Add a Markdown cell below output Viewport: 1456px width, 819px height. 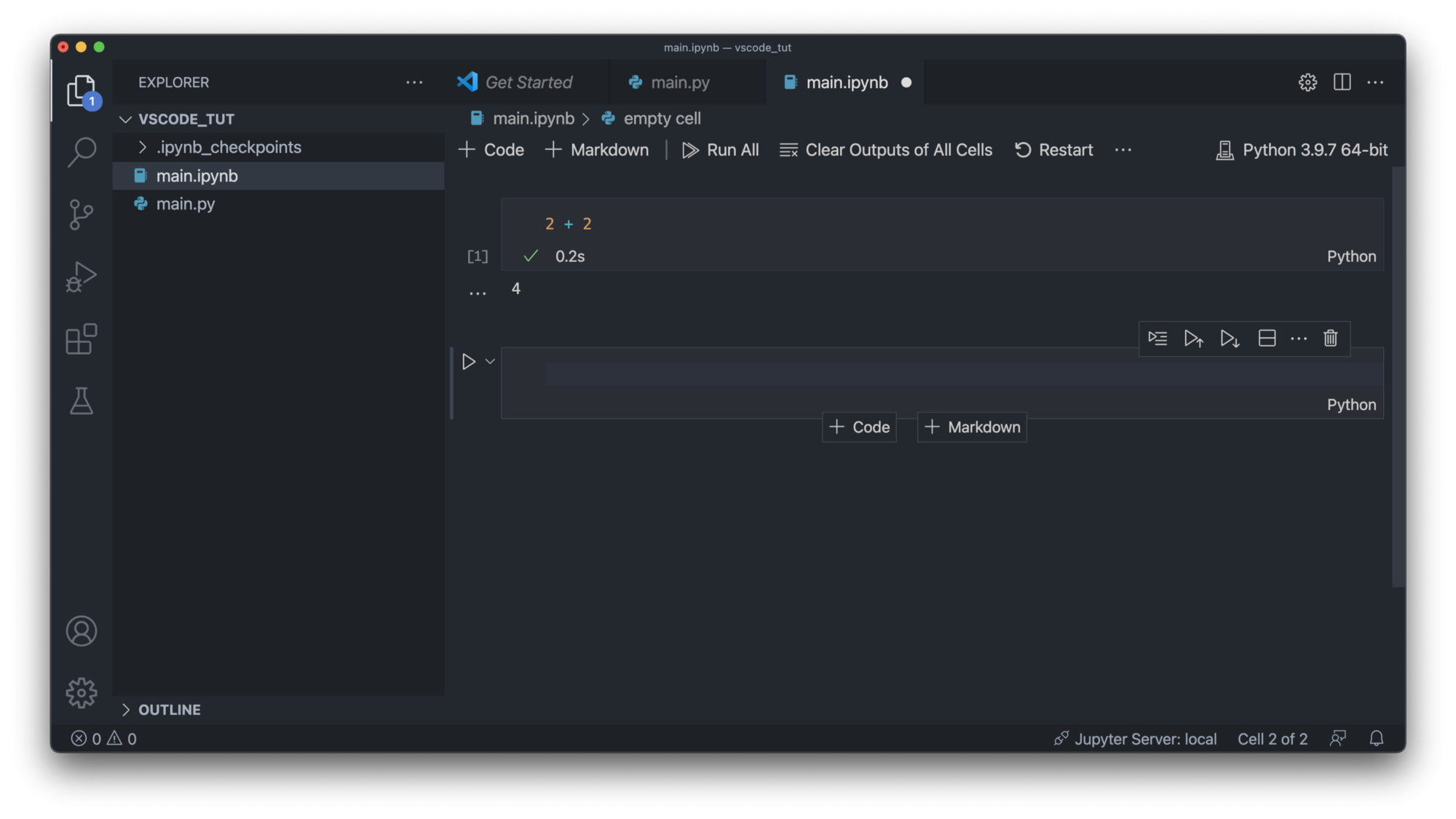point(971,427)
